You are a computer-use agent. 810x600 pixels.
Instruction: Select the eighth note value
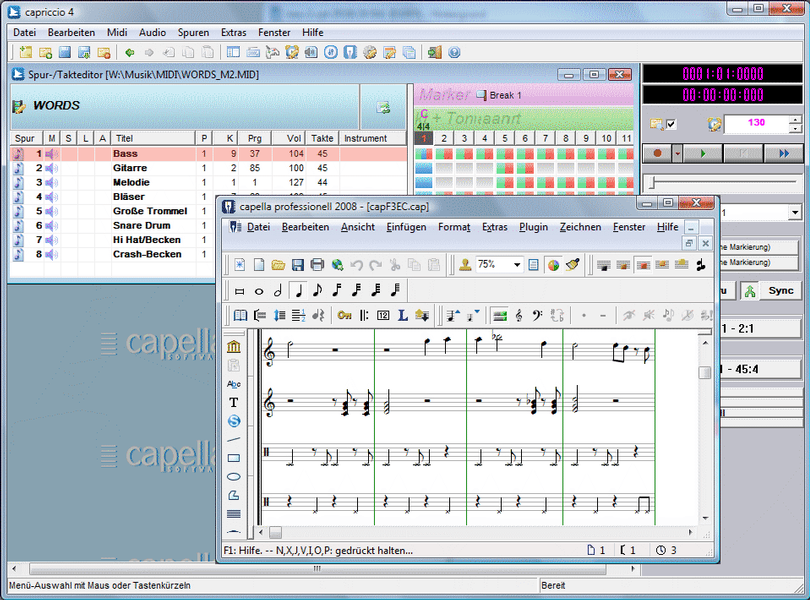point(318,291)
